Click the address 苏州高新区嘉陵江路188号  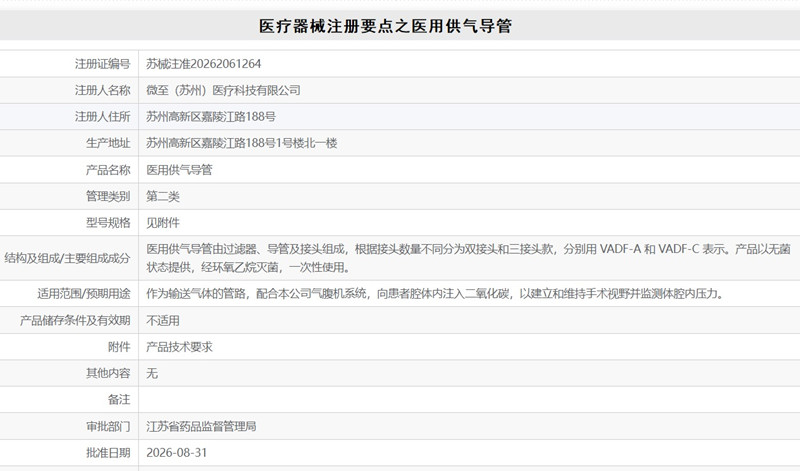[x=211, y=117]
